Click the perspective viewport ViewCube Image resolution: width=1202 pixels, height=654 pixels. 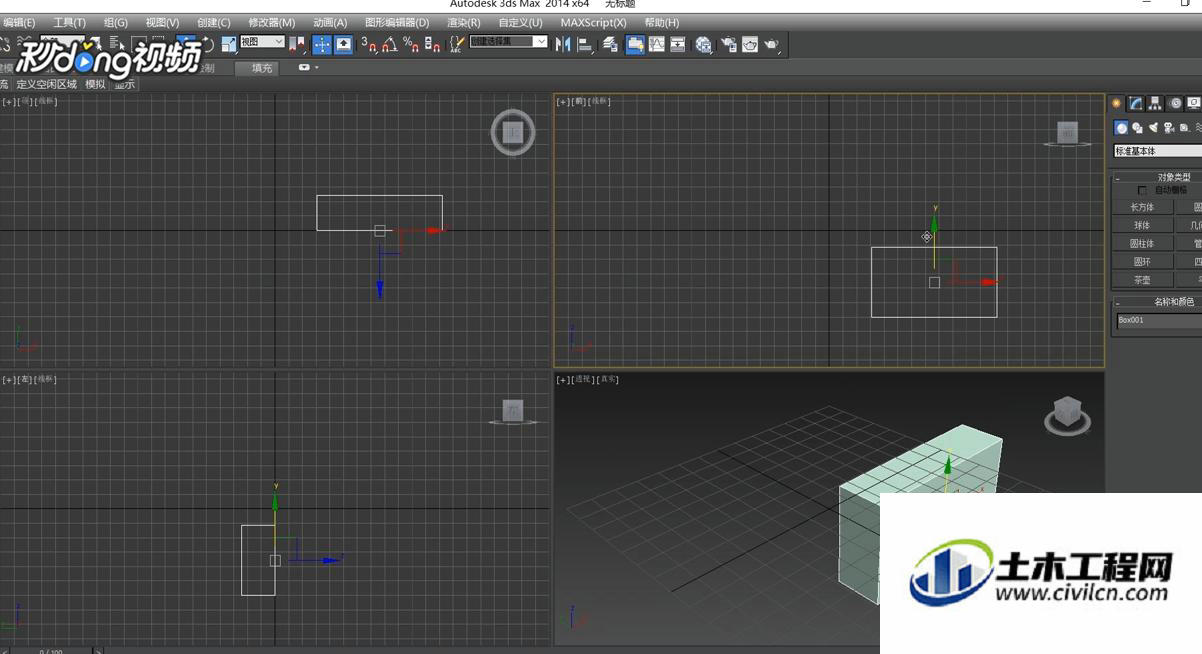[1067, 415]
